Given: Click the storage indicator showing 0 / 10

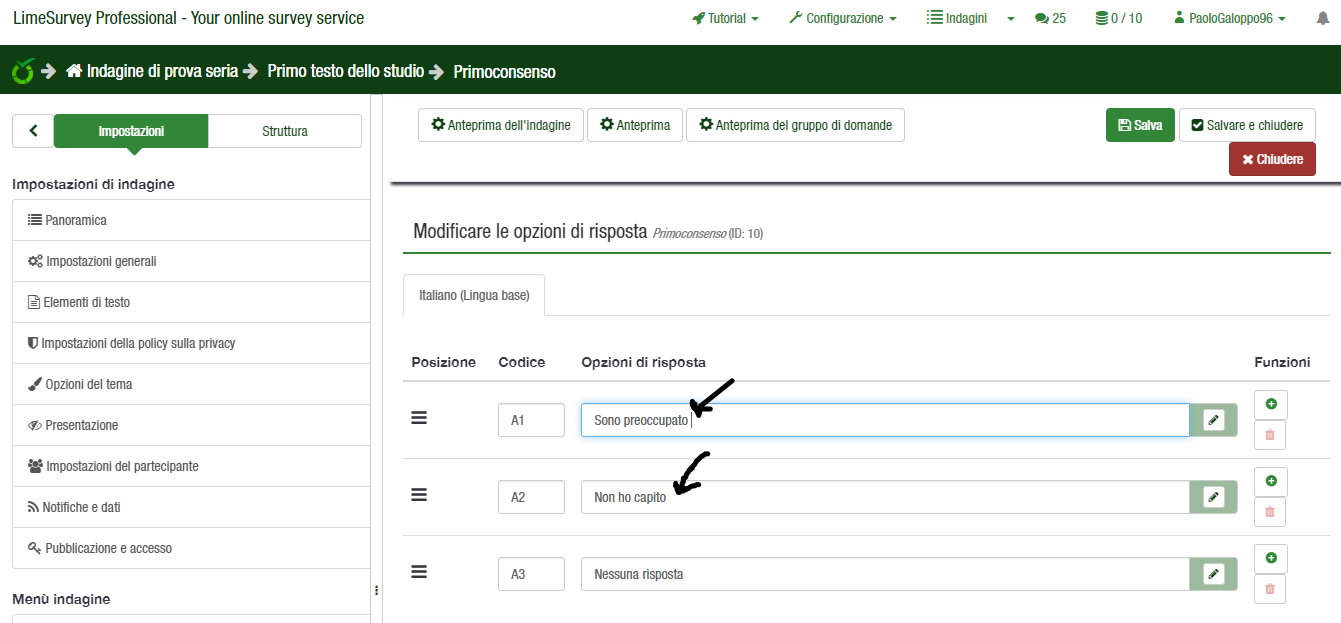Looking at the screenshot, I should pyautogui.click(x=1118, y=18).
